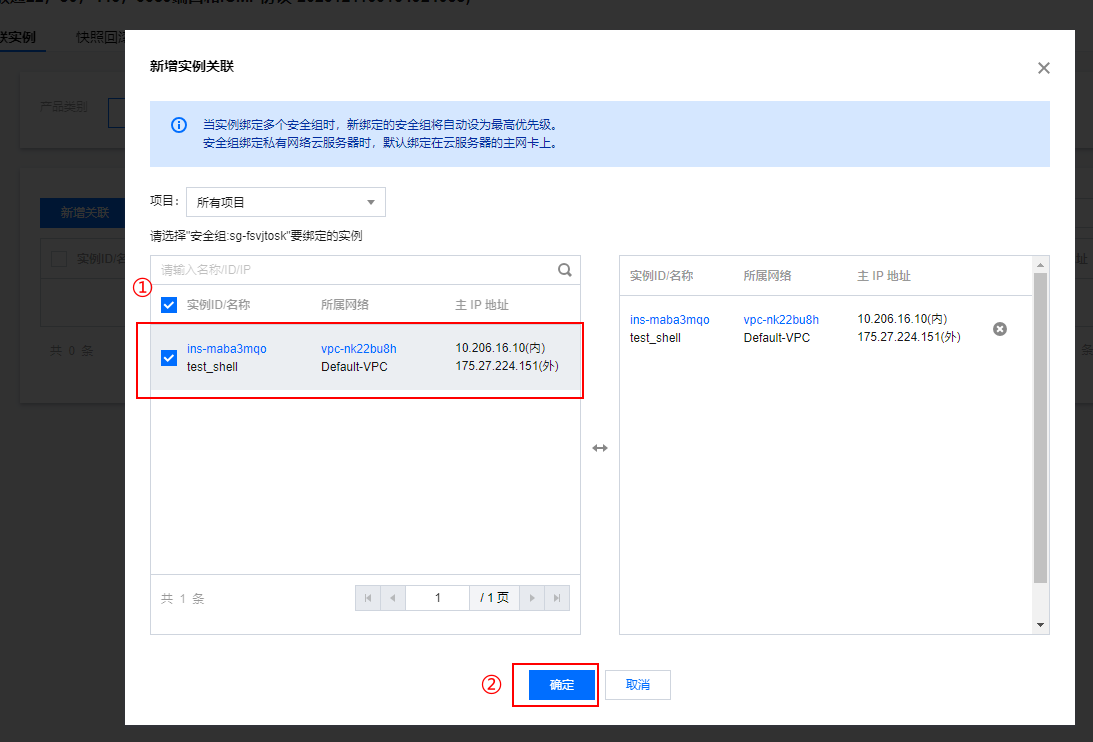
Task: Click the blue info icon in the notice
Action: (x=178, y=125)
